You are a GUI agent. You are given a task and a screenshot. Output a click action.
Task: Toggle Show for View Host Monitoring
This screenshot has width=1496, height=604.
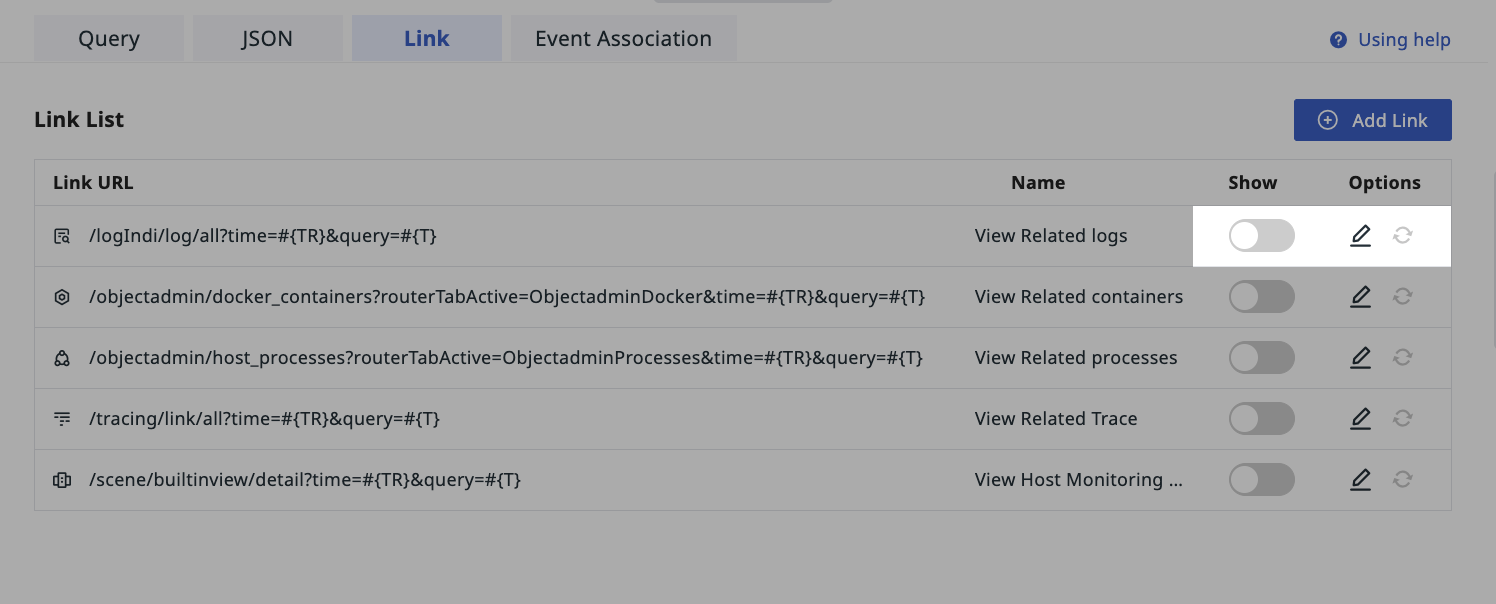click(1261, 480)
